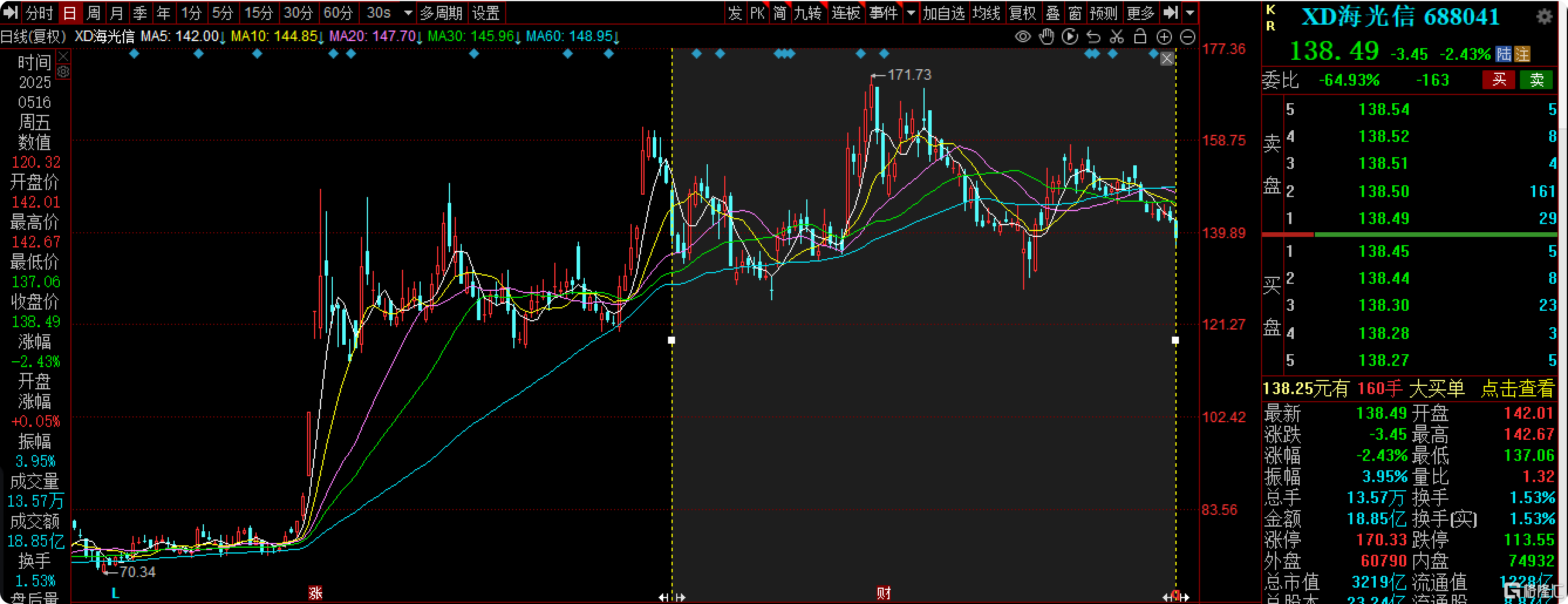Click the 财 marker below the chart
Screen dimensions: 1568x604
pyautogui.click(x=883, y=592)
